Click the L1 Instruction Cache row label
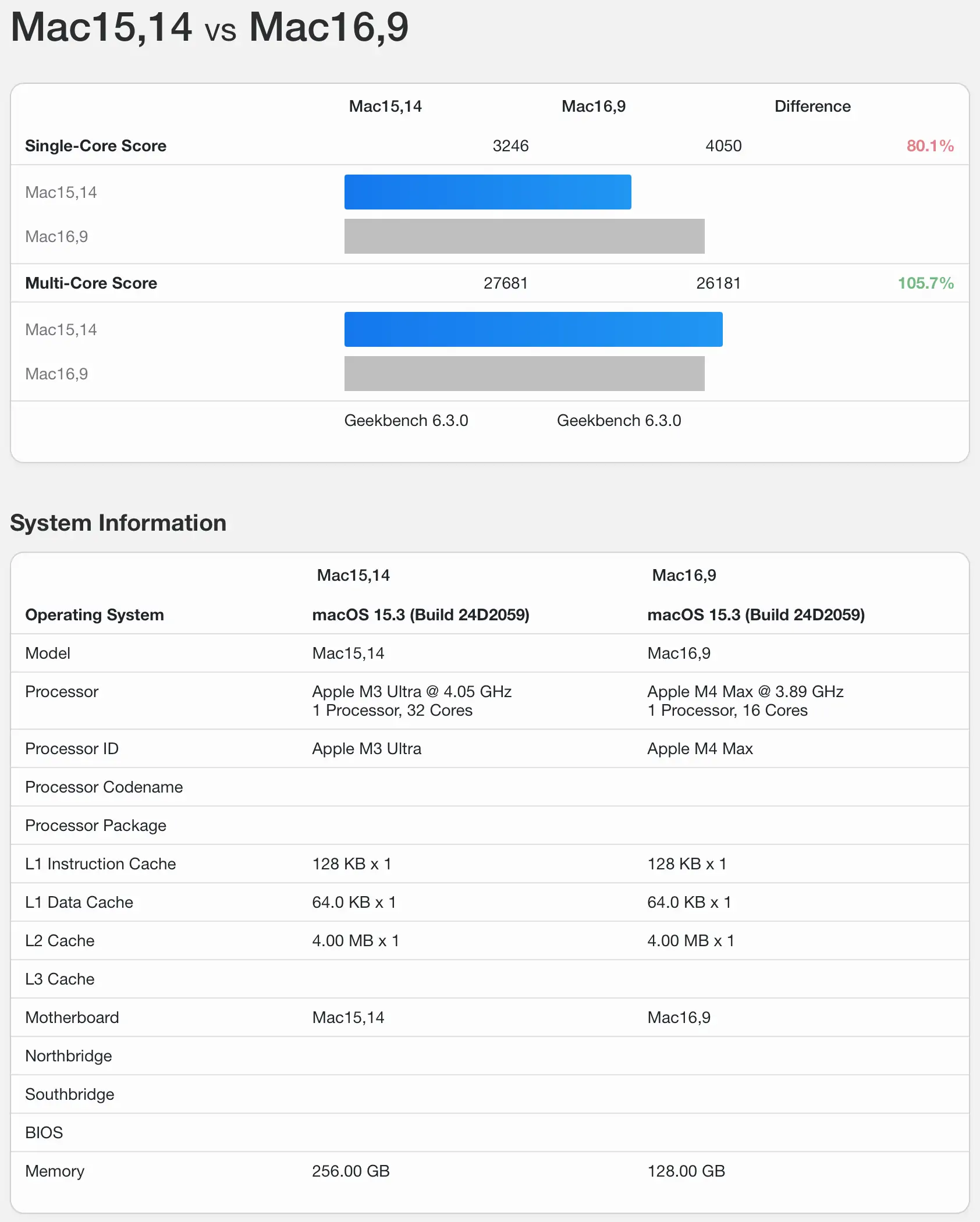Image resolution: width=980 pixels, height=1222 pixels. tap(101, 864)
